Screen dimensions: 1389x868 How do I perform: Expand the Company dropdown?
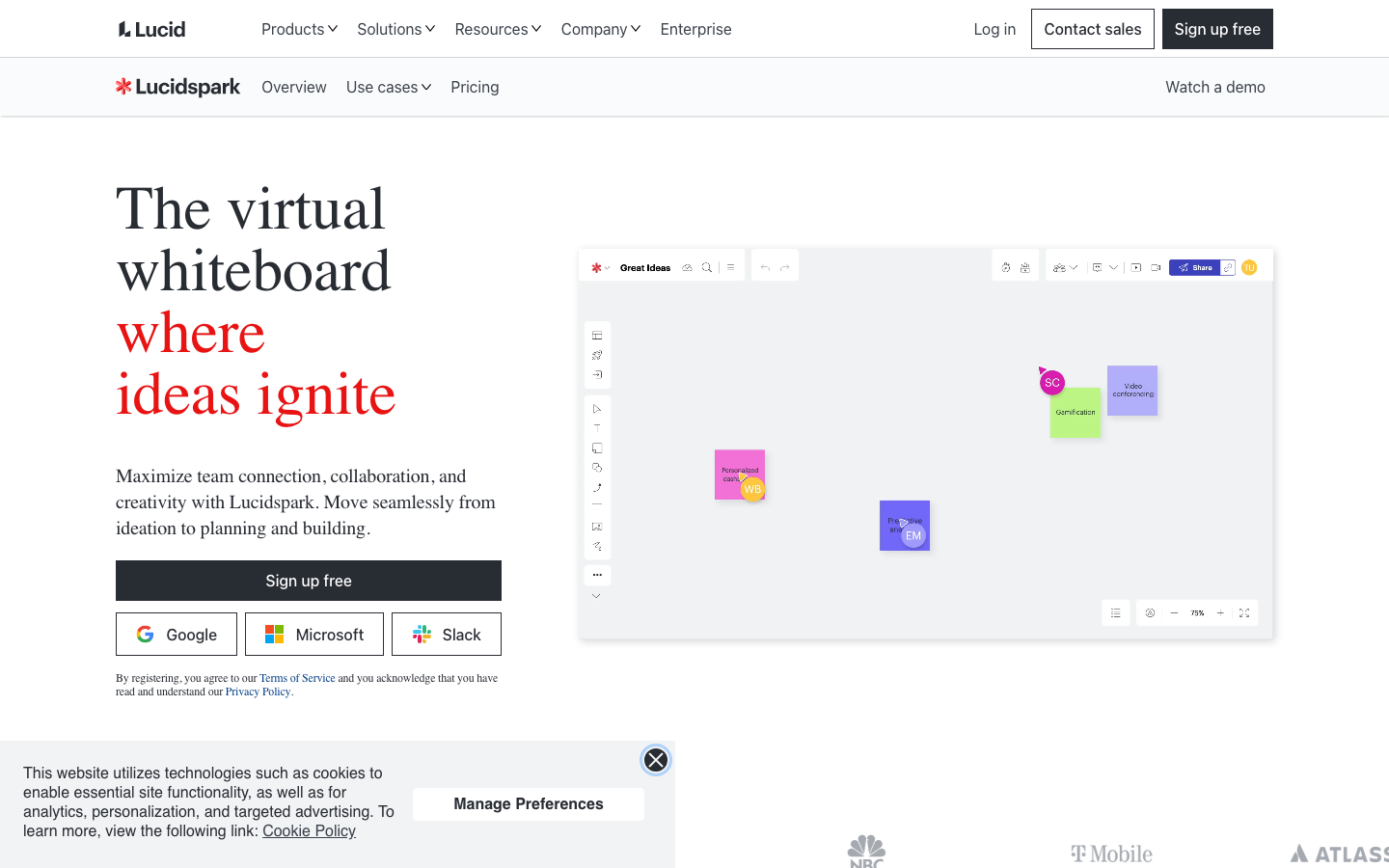point(601,29)
